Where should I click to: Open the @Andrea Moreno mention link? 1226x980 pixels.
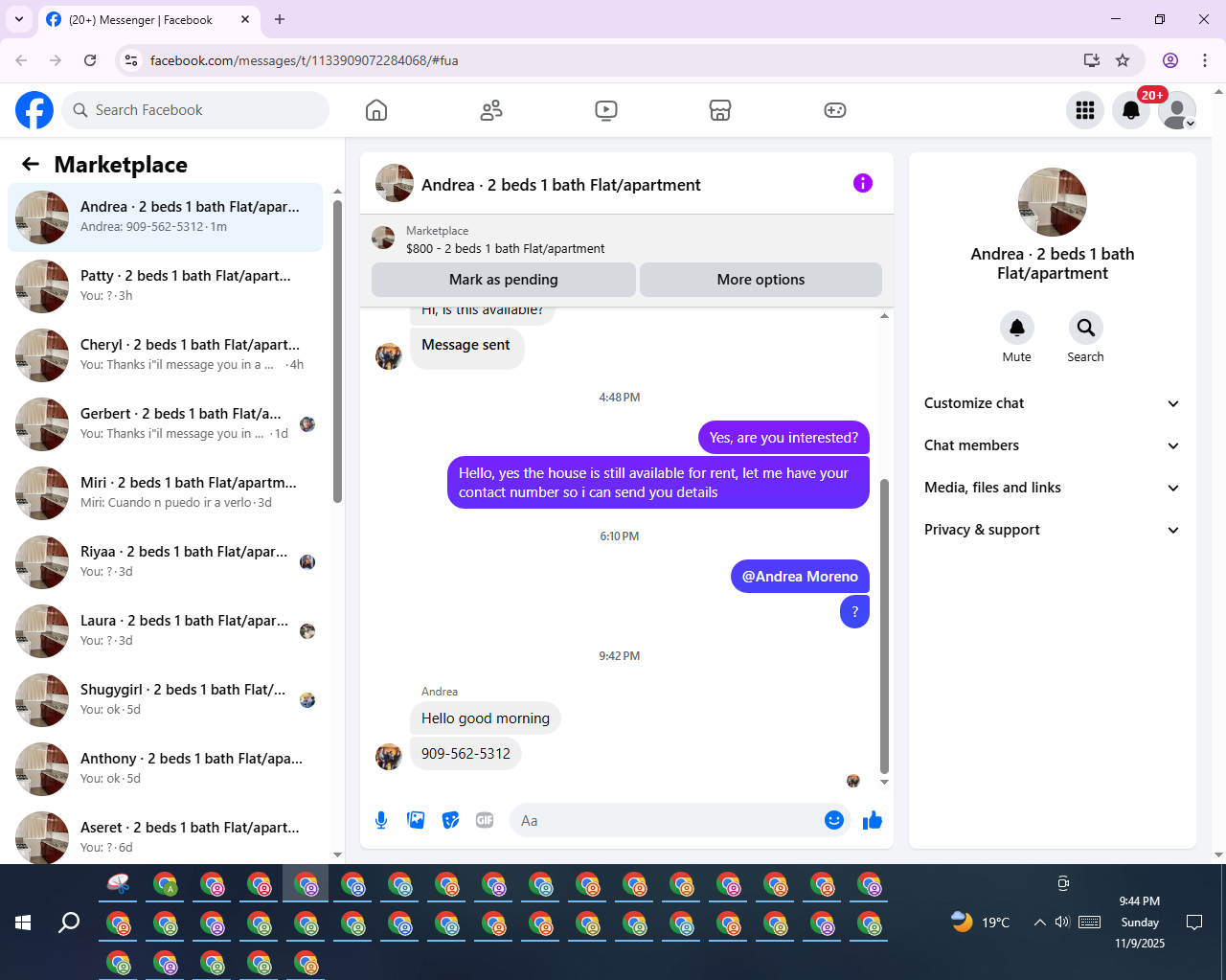[800, 577]
